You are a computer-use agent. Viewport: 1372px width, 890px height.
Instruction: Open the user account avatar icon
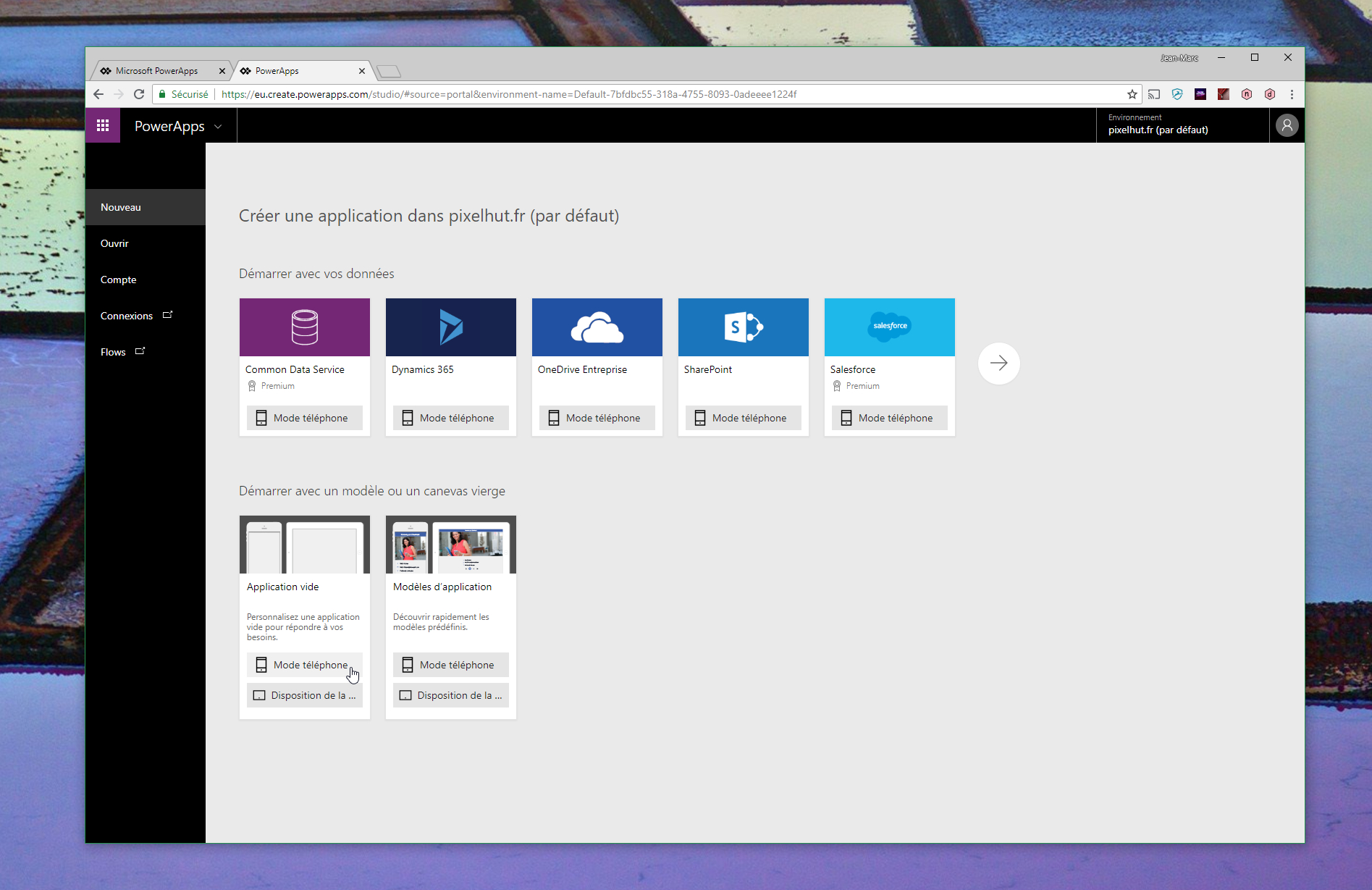(x=1287, y=125)
